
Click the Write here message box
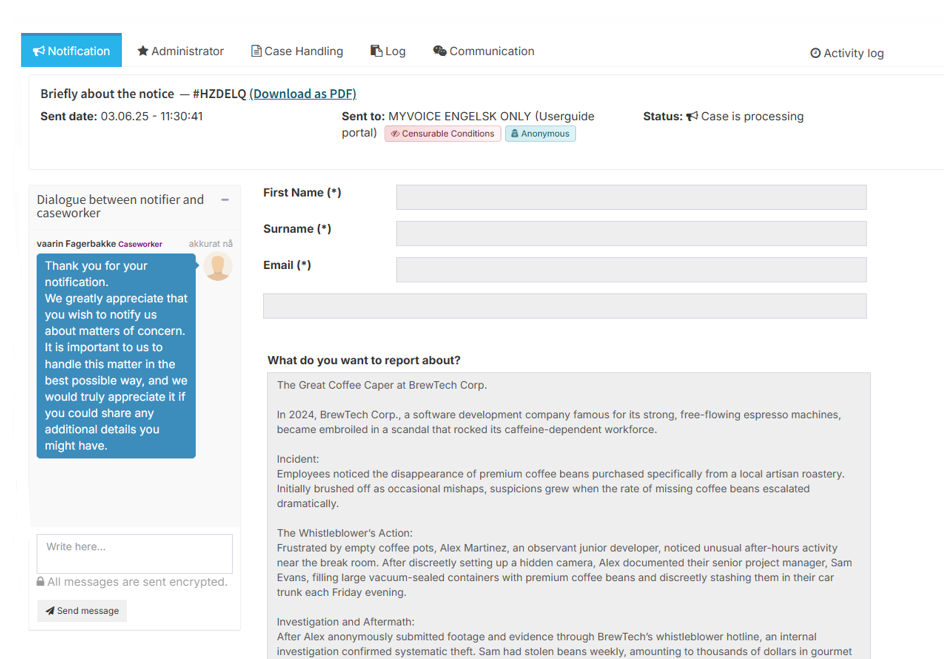point(135,554)
